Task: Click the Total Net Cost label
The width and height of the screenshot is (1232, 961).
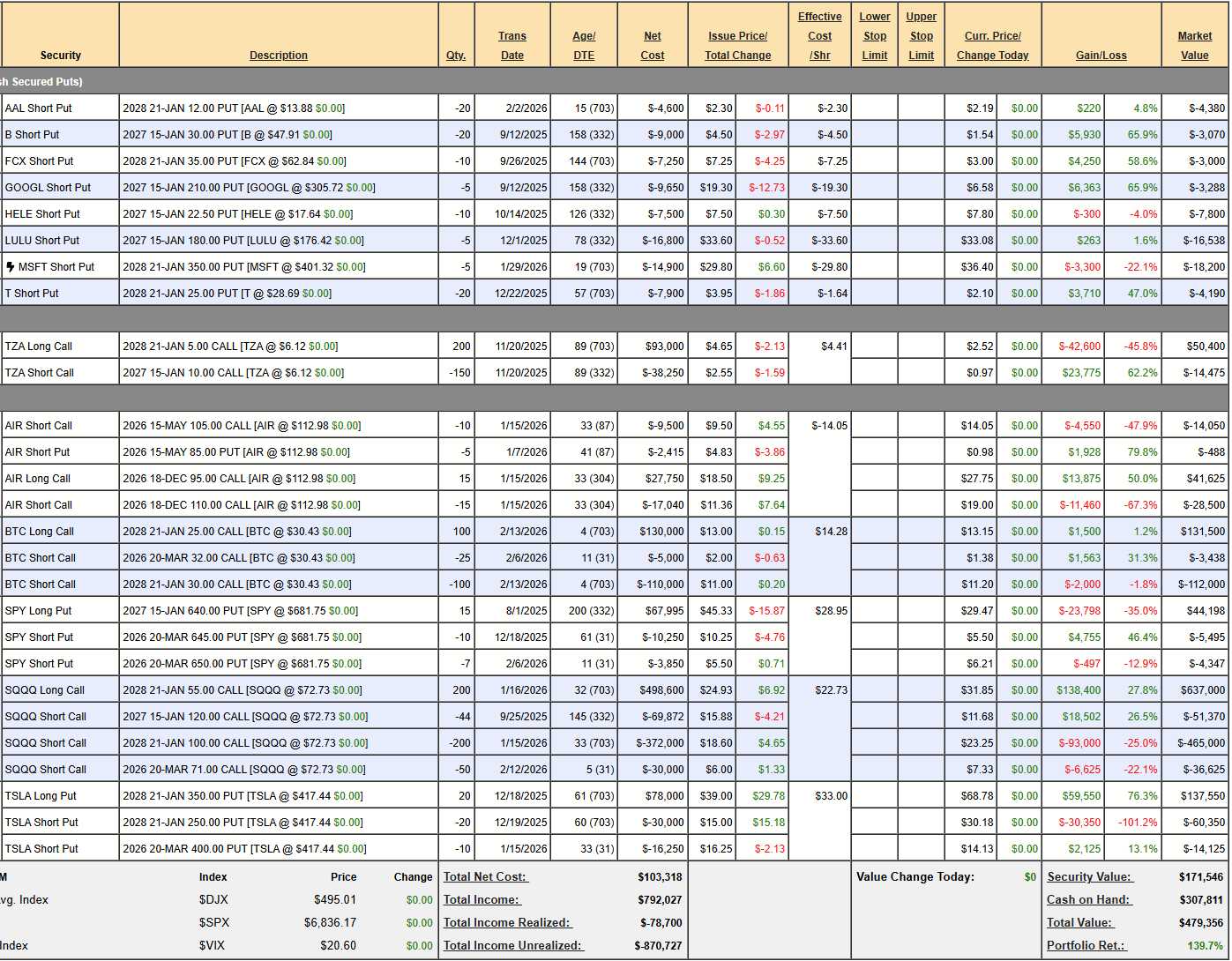Action: [484, 877]
